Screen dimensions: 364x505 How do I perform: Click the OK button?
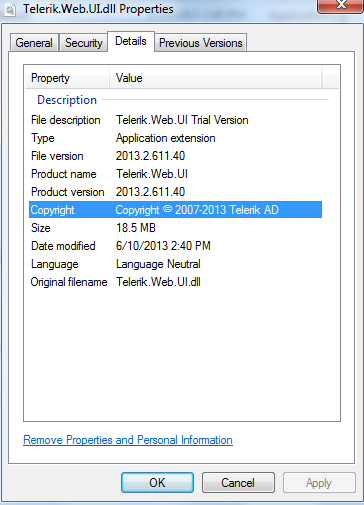pos(157,482)
